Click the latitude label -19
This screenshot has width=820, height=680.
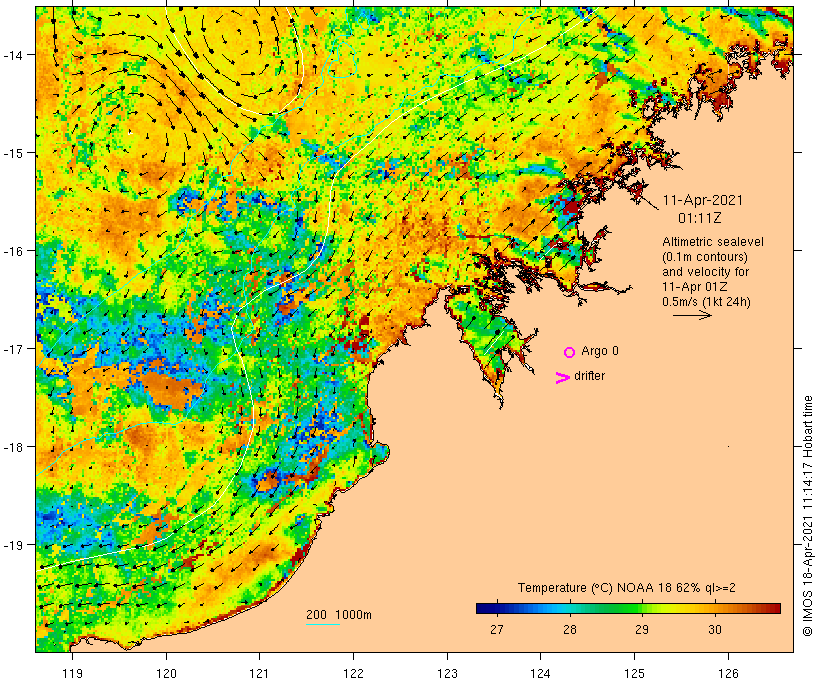click(13, 545)
